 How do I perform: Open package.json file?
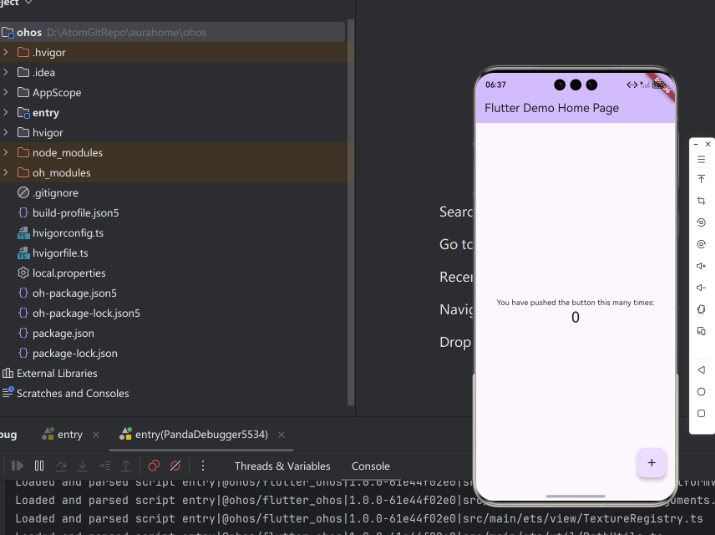coord(63,333)
